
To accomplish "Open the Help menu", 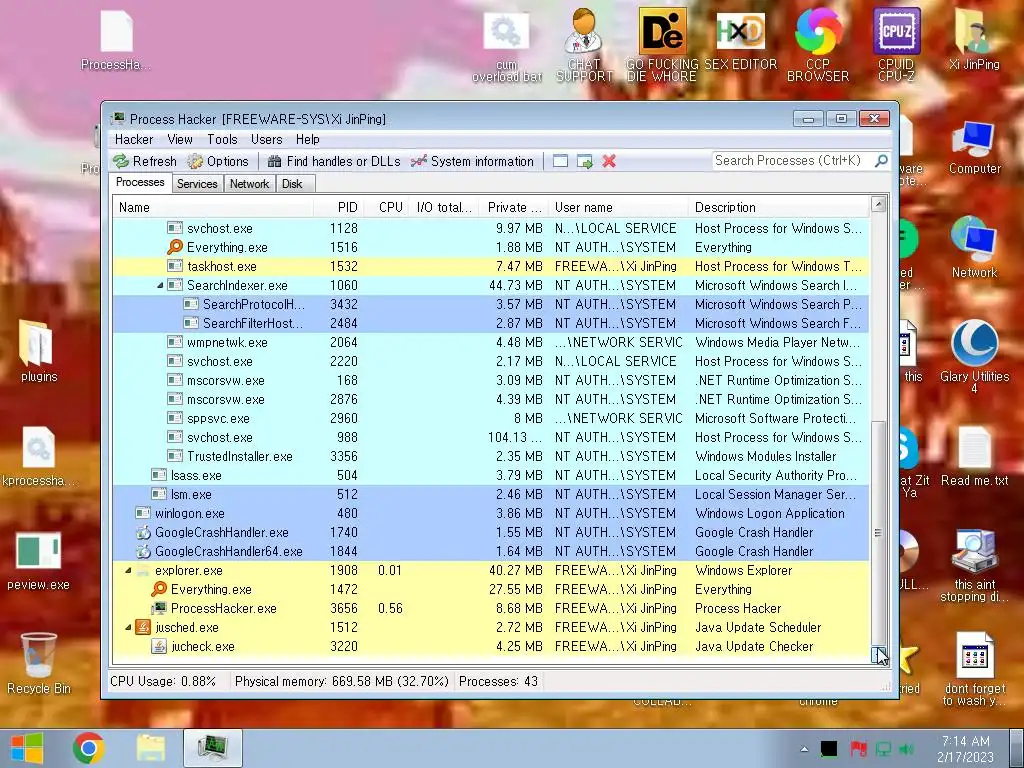I will pos(308,139).
